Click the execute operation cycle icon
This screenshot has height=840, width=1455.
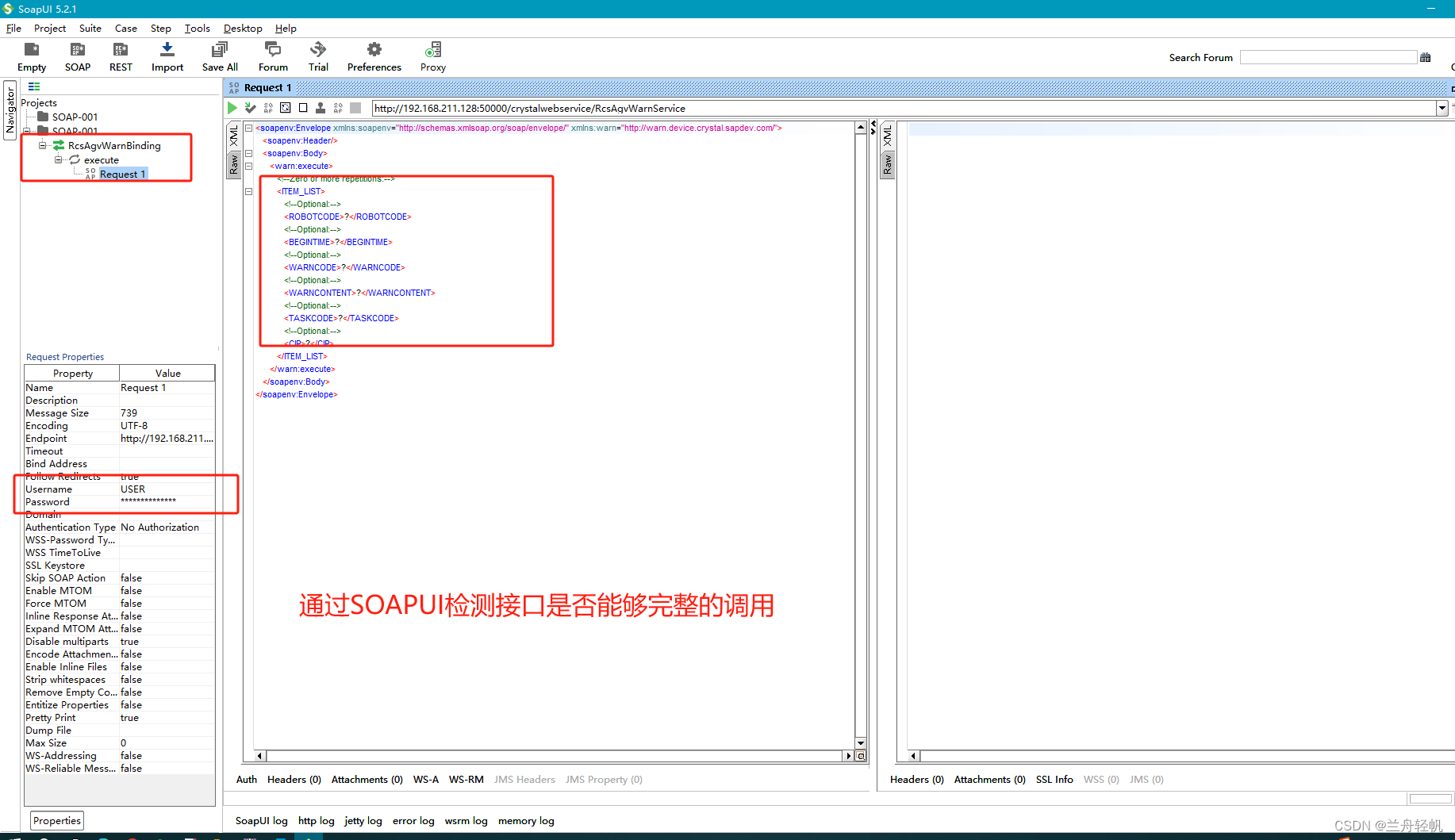point(75,159)
